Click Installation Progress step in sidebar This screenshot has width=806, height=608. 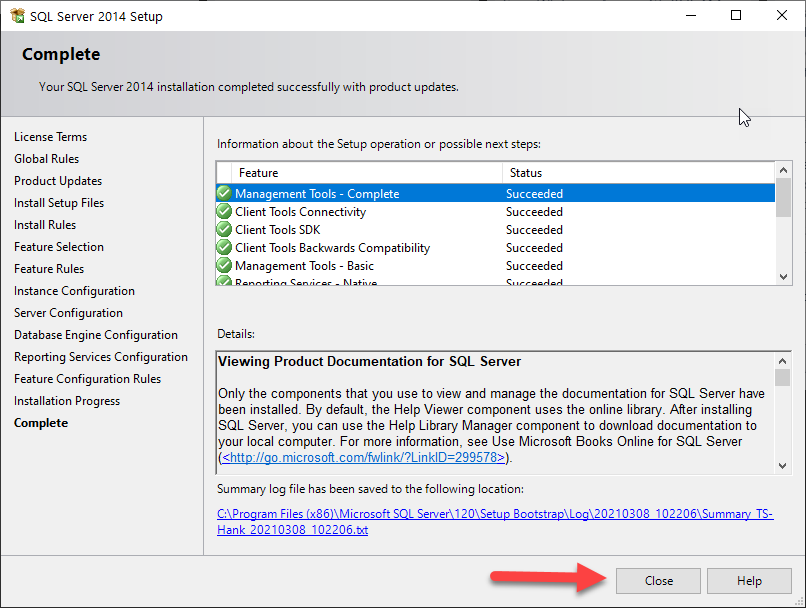pos(67,401)
